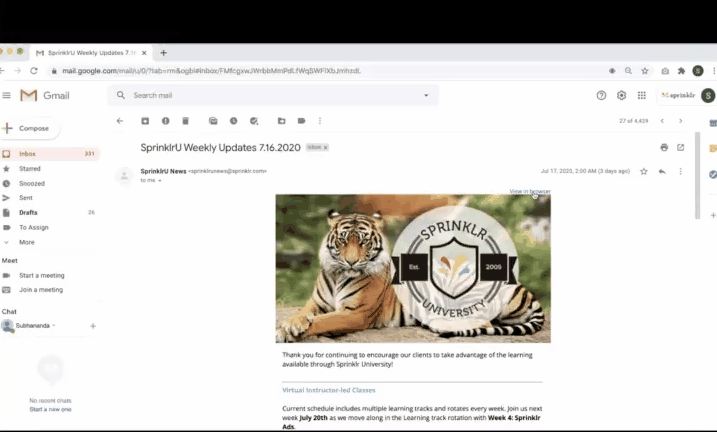Go to the newer email

[662, 121]
